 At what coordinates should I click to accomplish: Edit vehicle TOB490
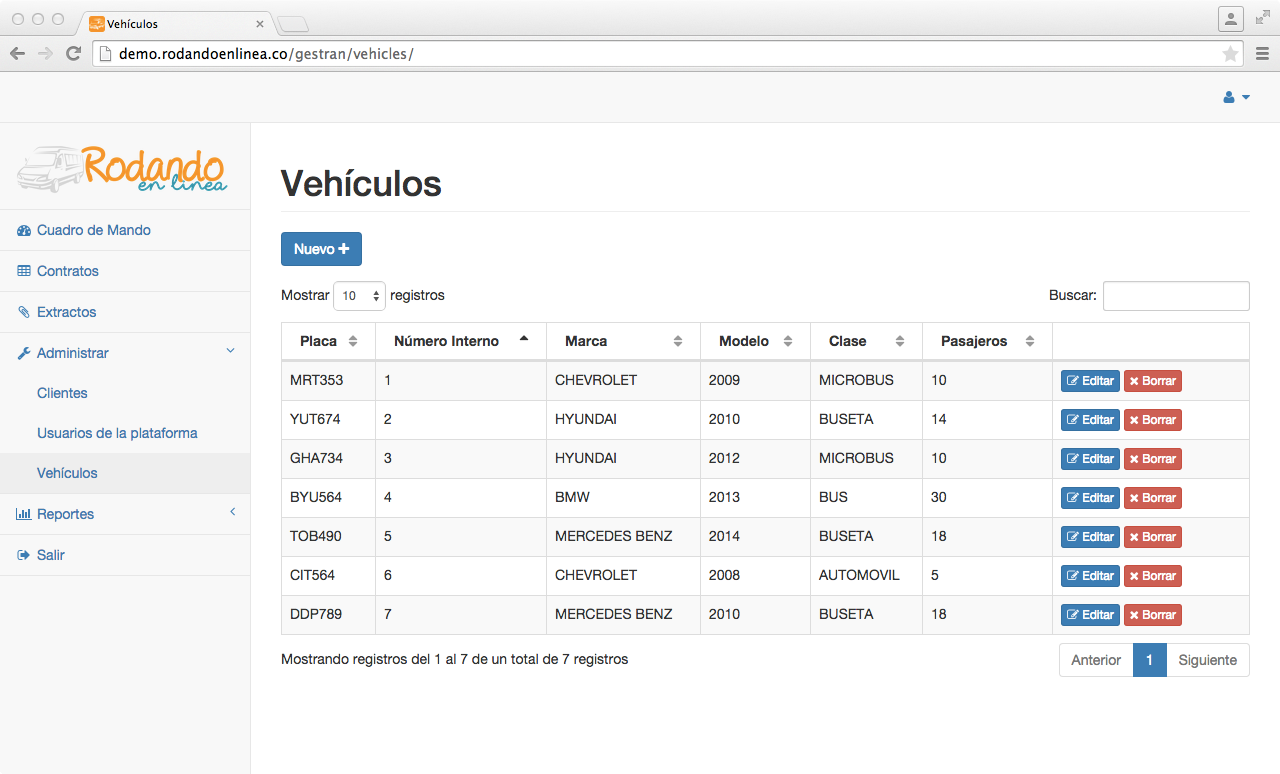coord(1090,537)
